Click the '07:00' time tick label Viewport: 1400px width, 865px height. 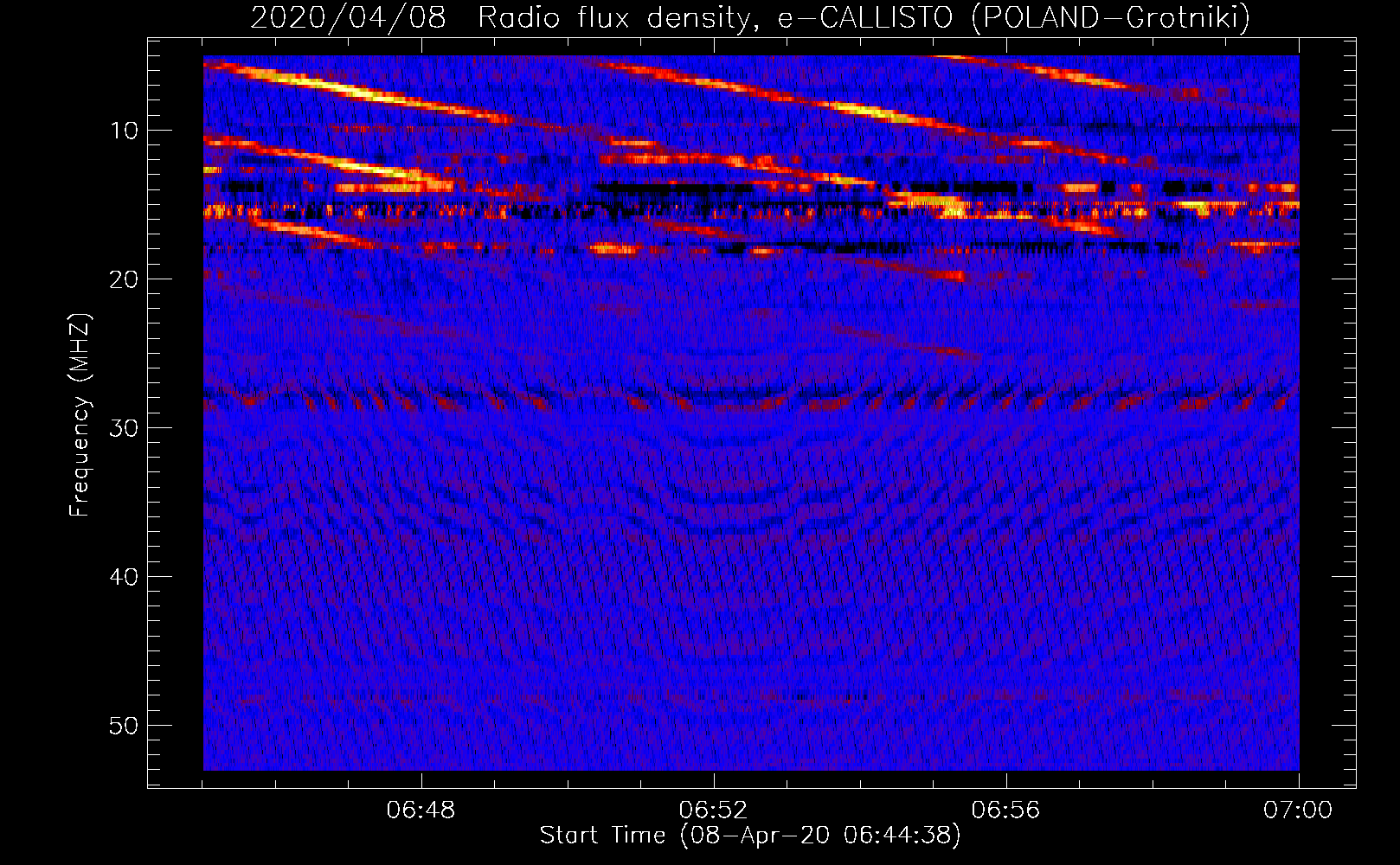coord(1298,811)
